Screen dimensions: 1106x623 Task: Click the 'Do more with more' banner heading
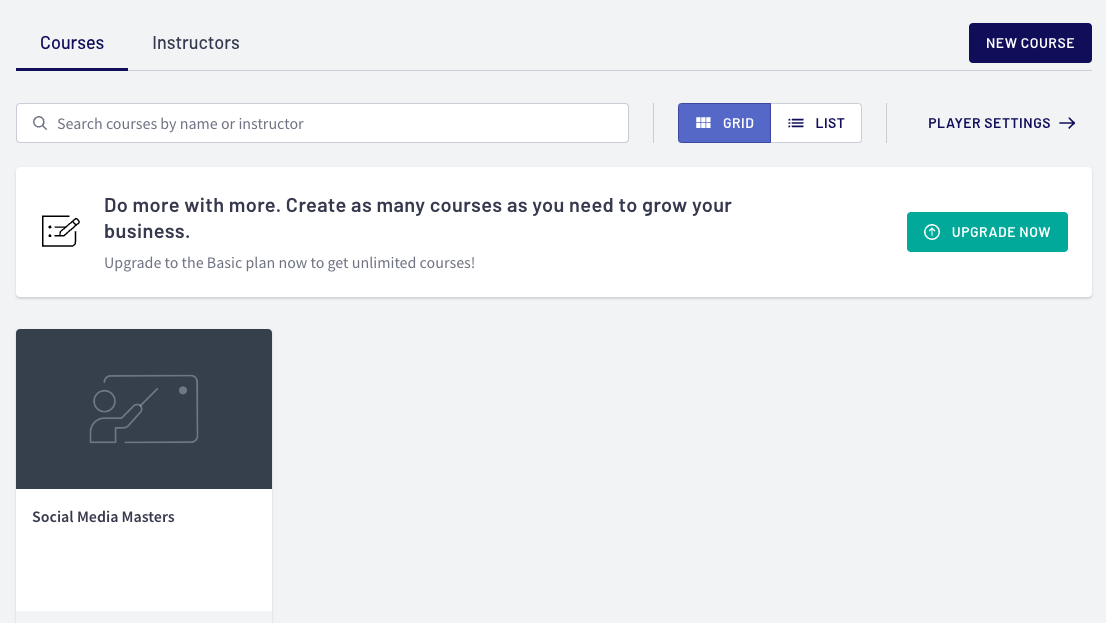tap(417, 218)
